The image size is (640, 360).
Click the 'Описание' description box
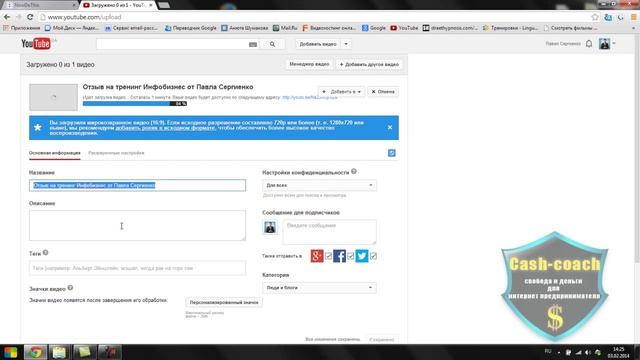(137, 225)
